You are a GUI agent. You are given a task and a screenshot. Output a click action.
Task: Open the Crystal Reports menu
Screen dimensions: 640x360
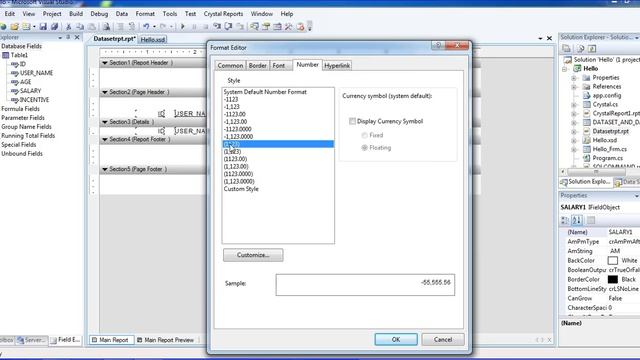[223, 14]
